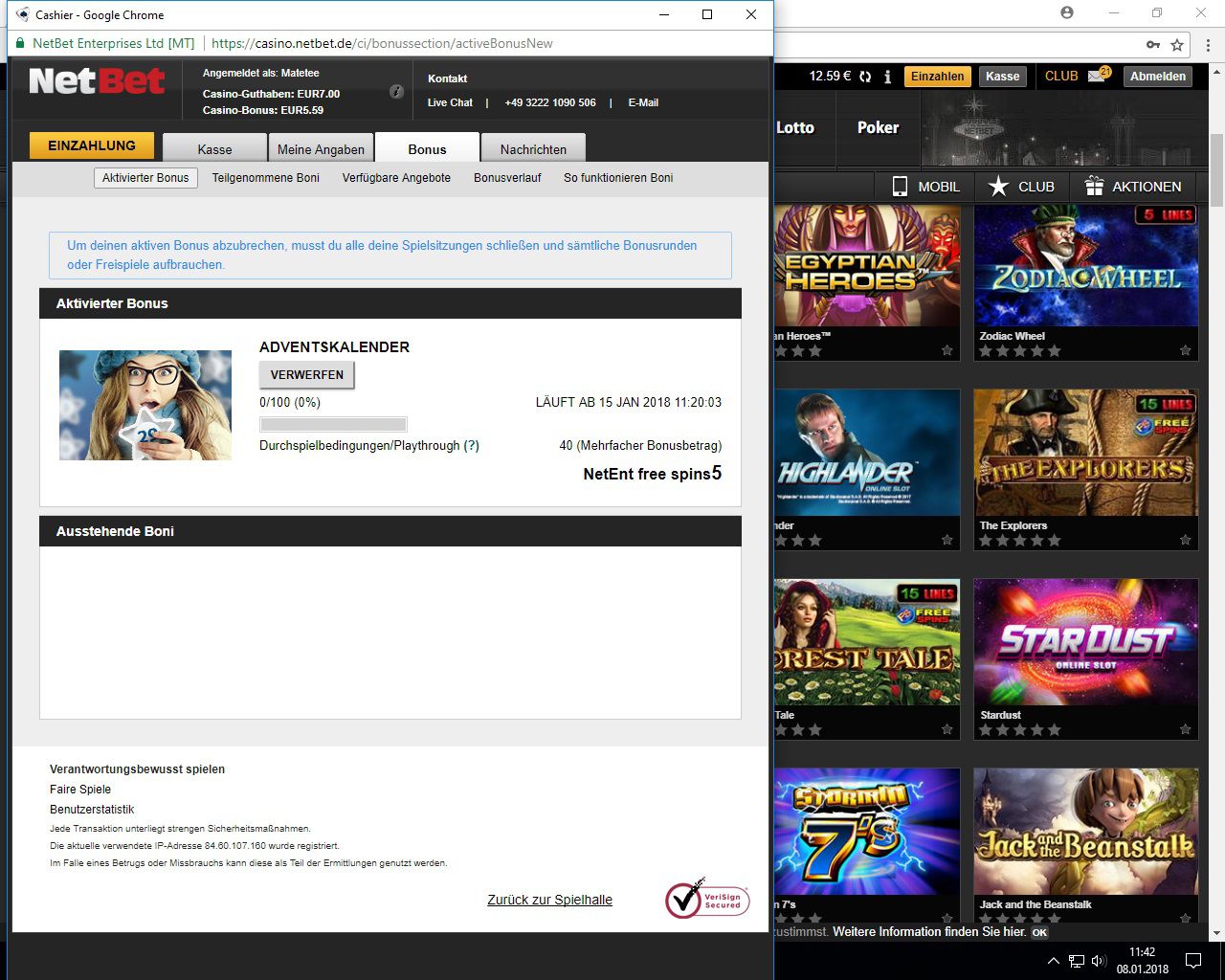This screenshot has width=1225, height=980.
Task: Click the Kasse button in the casino header
Action: click(x=1002, y=77)
